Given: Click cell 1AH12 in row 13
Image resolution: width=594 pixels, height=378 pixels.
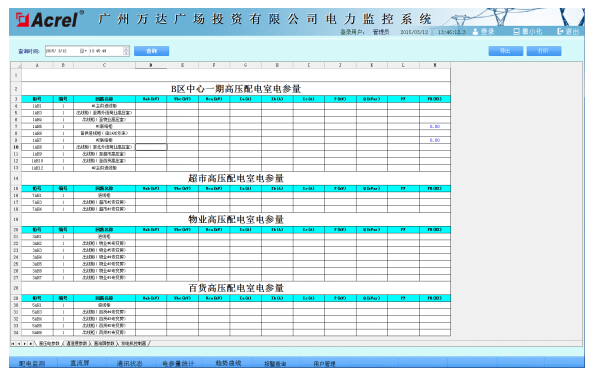Looking at the screenshot, I should point(37,168).
